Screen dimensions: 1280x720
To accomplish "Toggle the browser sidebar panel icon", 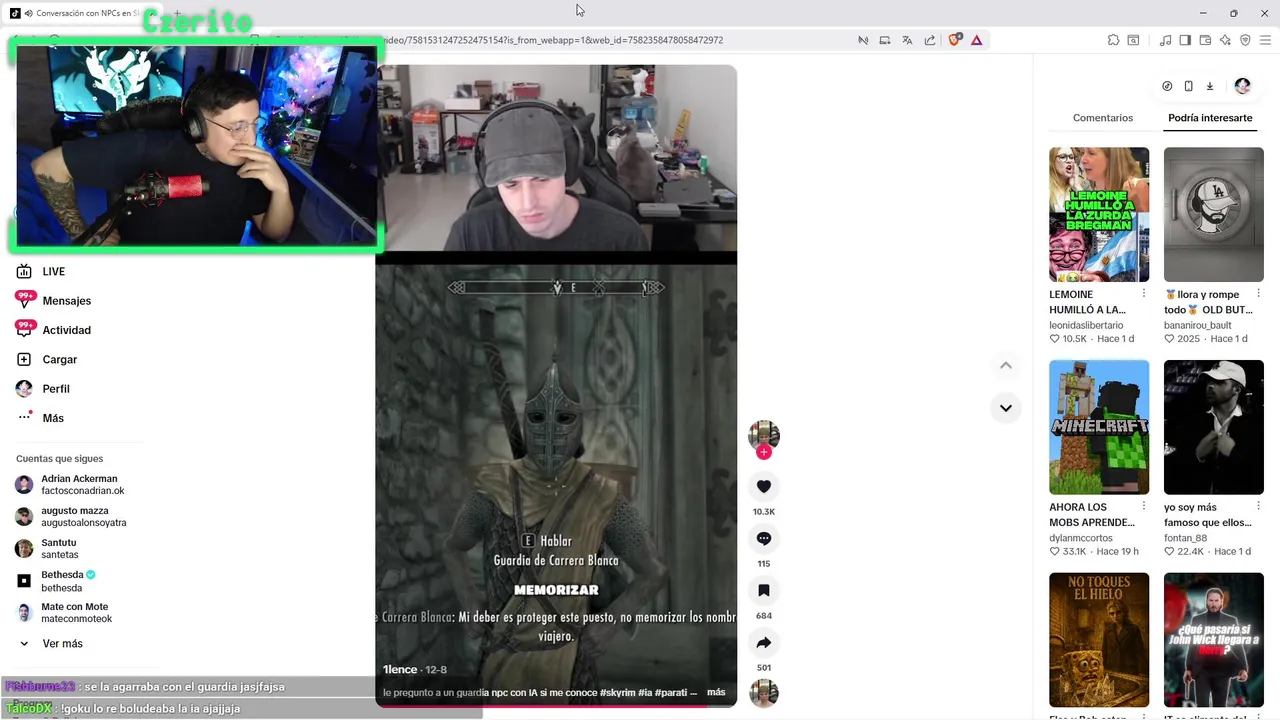I will [x=1185, y=40].
